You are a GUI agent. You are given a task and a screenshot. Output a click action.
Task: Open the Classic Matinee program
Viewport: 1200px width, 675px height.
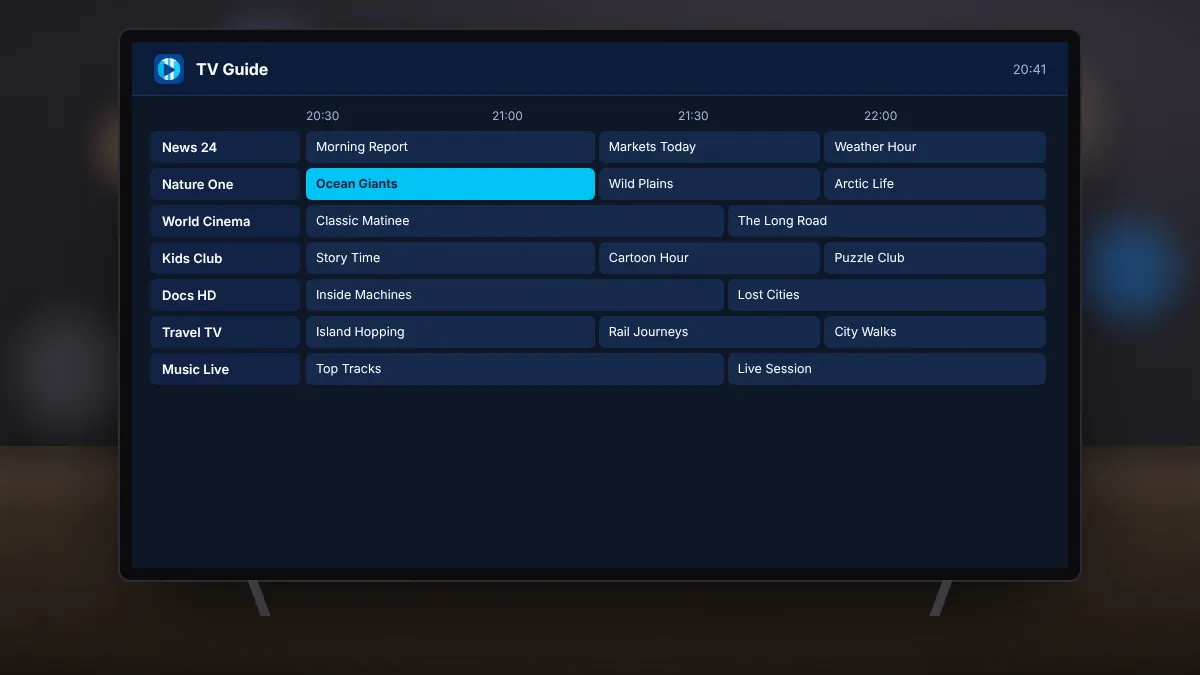point(515,221)
